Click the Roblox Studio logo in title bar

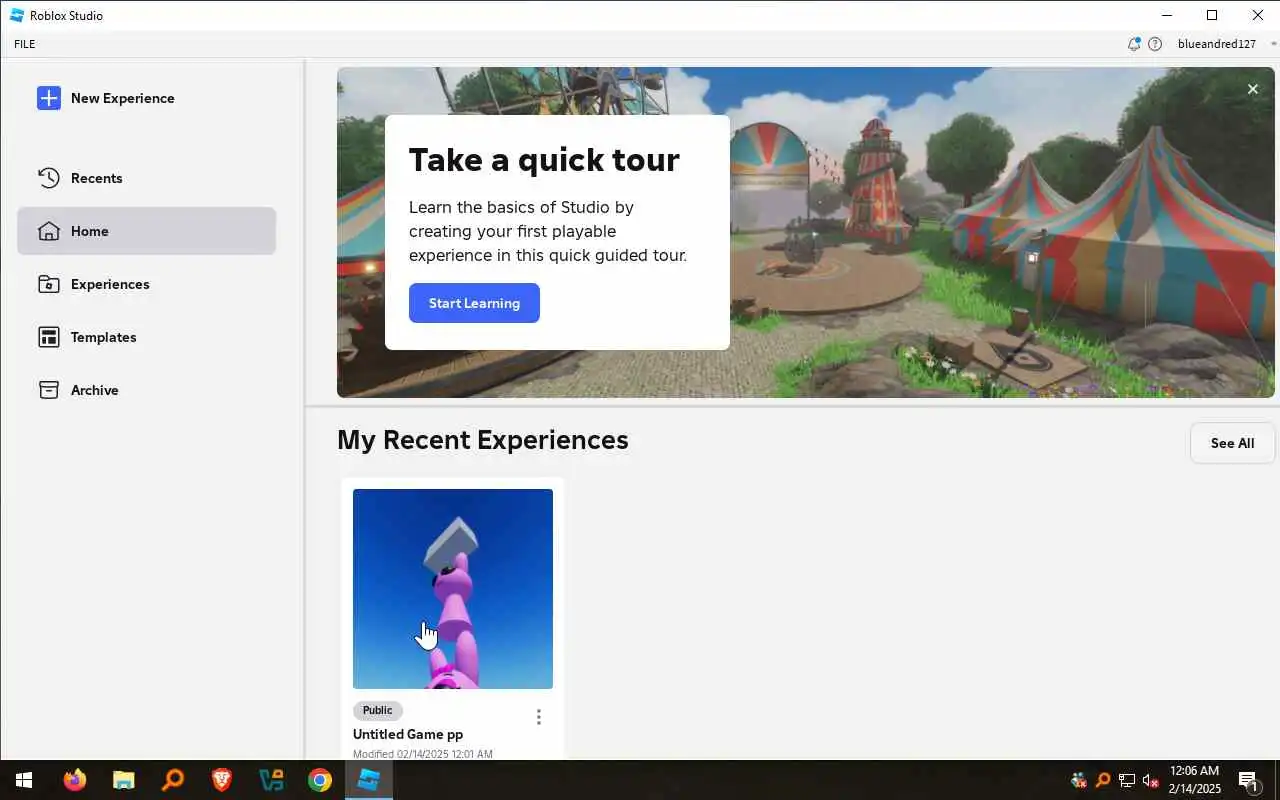click(x=17, y=15)
